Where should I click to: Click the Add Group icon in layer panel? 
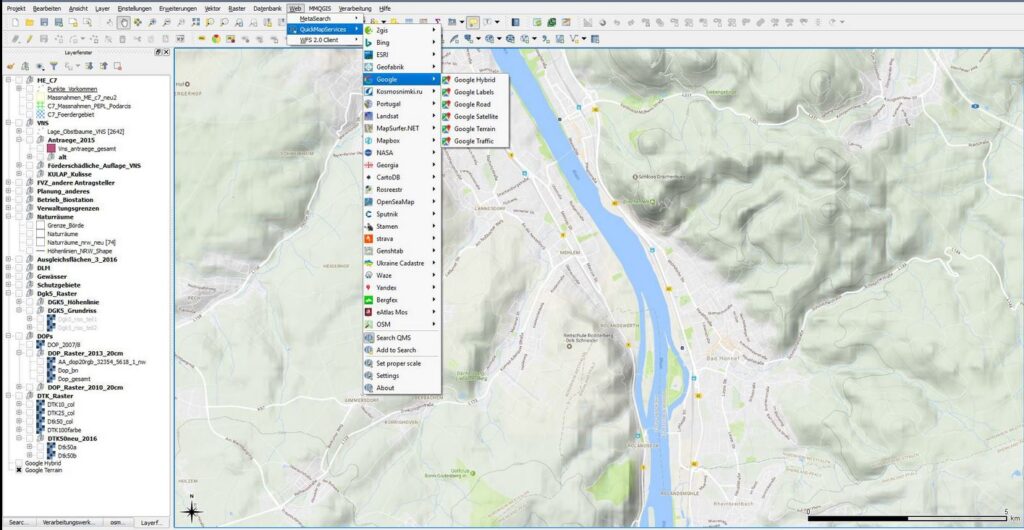pos(25,66)
